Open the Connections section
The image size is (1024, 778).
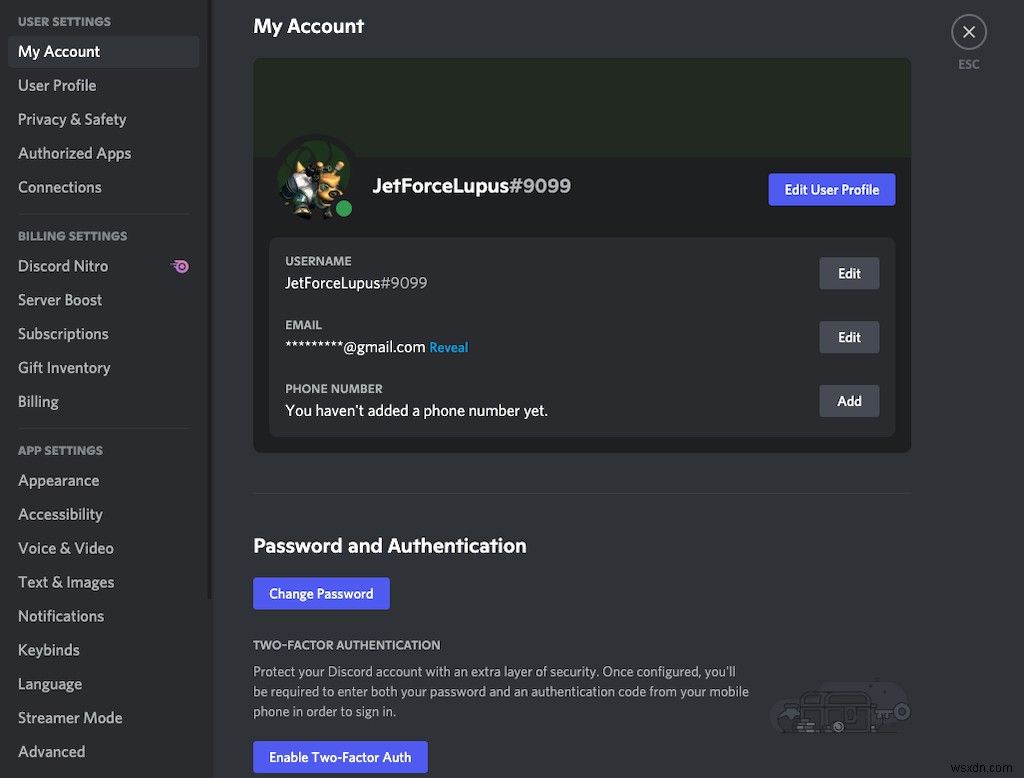[x=59, y=187]
